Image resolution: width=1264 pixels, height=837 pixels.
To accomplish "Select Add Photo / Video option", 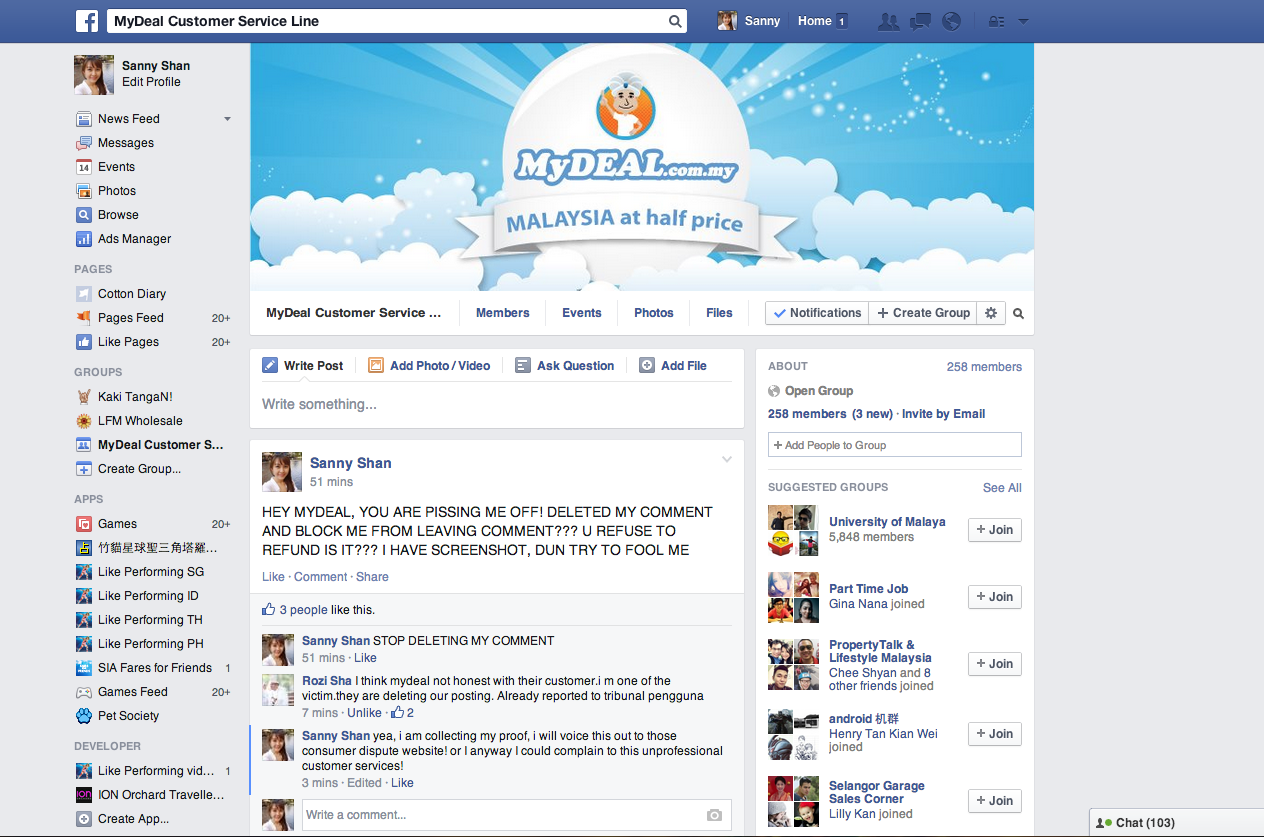I will tap(429, 366).
